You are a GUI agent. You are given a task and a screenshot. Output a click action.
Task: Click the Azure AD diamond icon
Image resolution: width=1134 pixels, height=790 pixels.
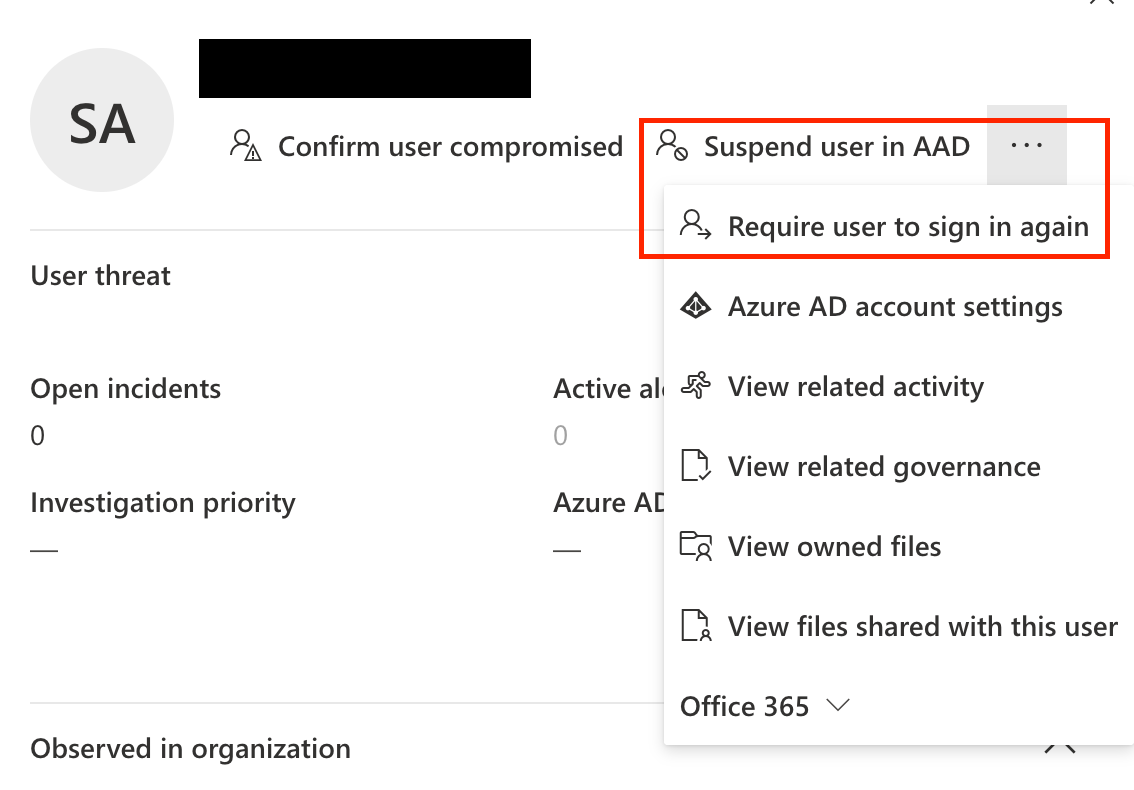[694, 306]
